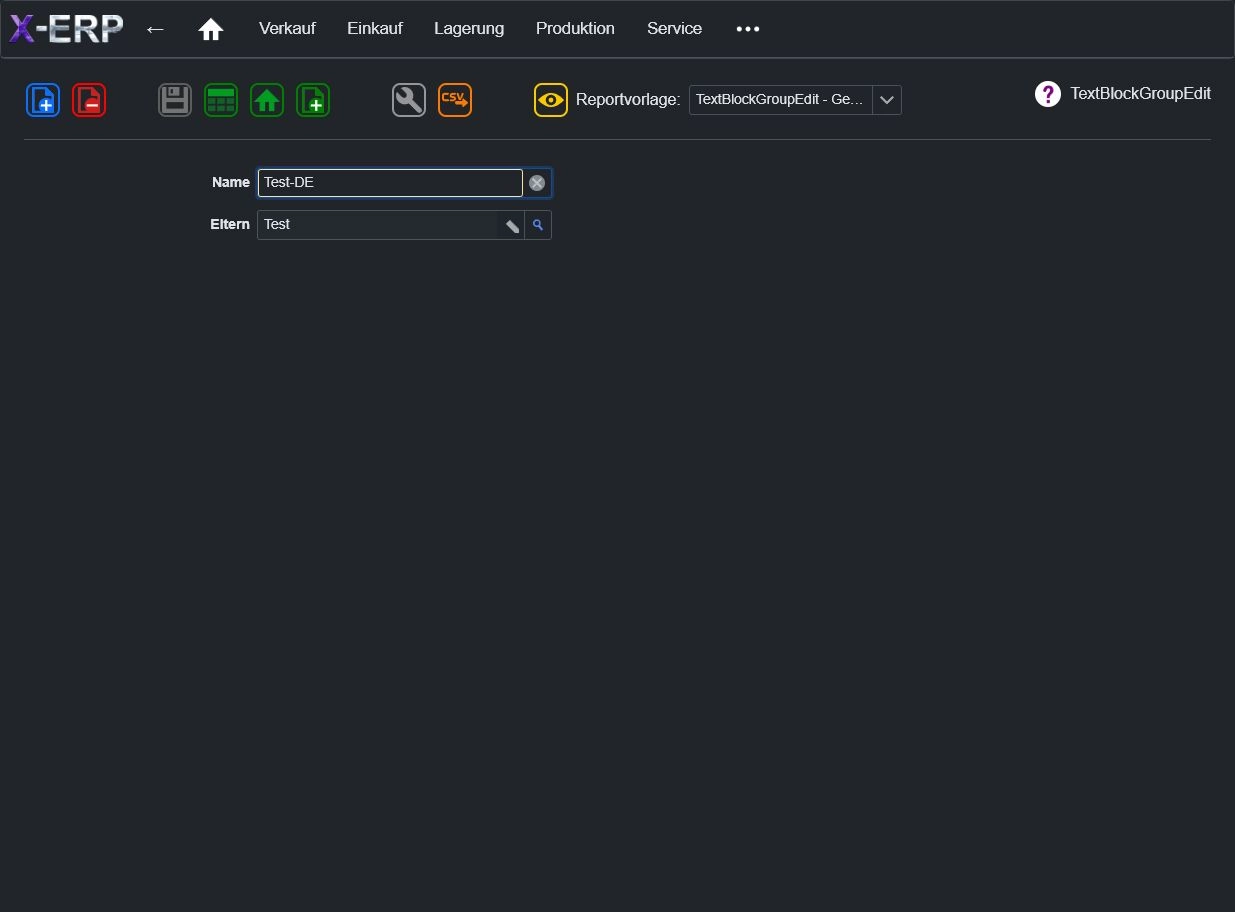Edit Eltern entry with pencil icon
Screen dimensions: 1235x912
pos(511,225)
